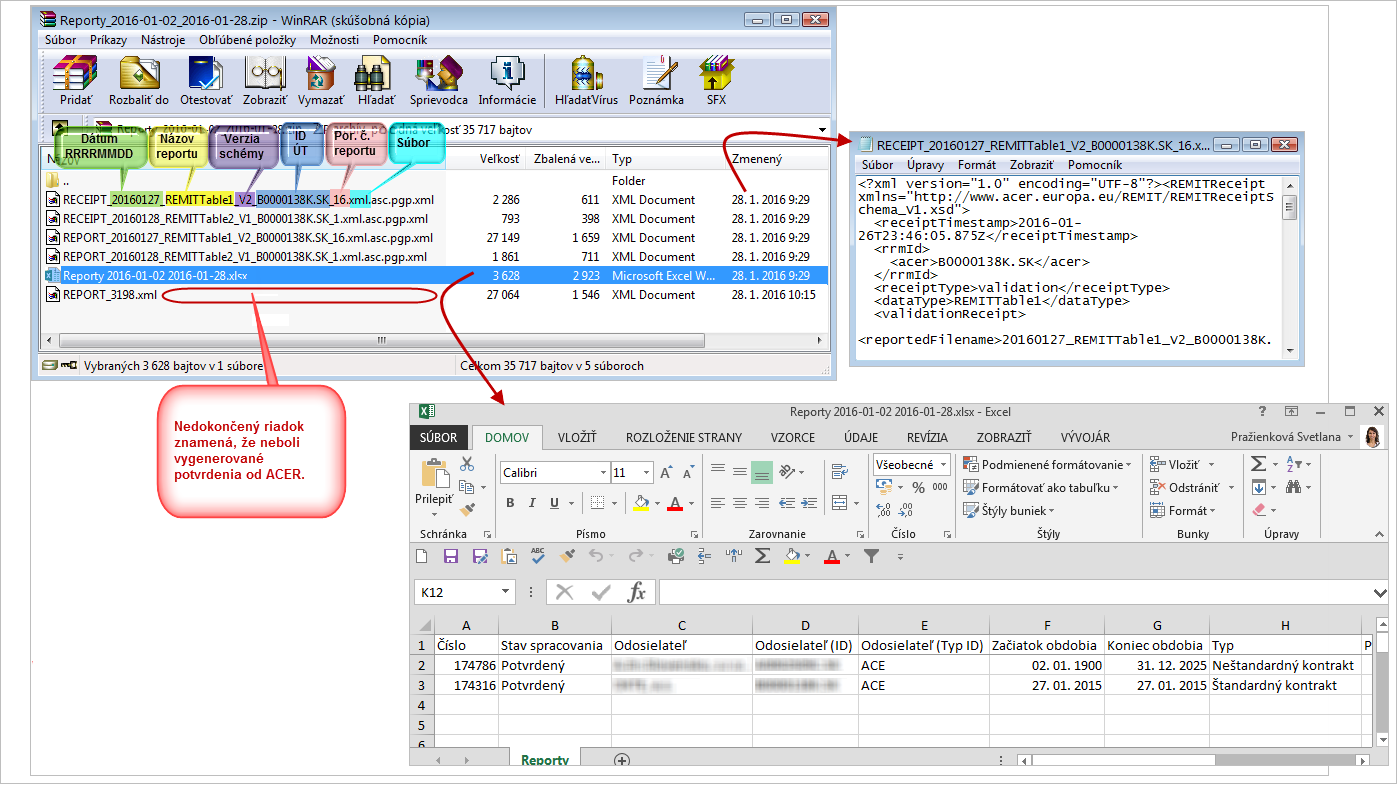
Task: Click the increase font size icon
Action: pyautogui.click(x=666, y=472)
